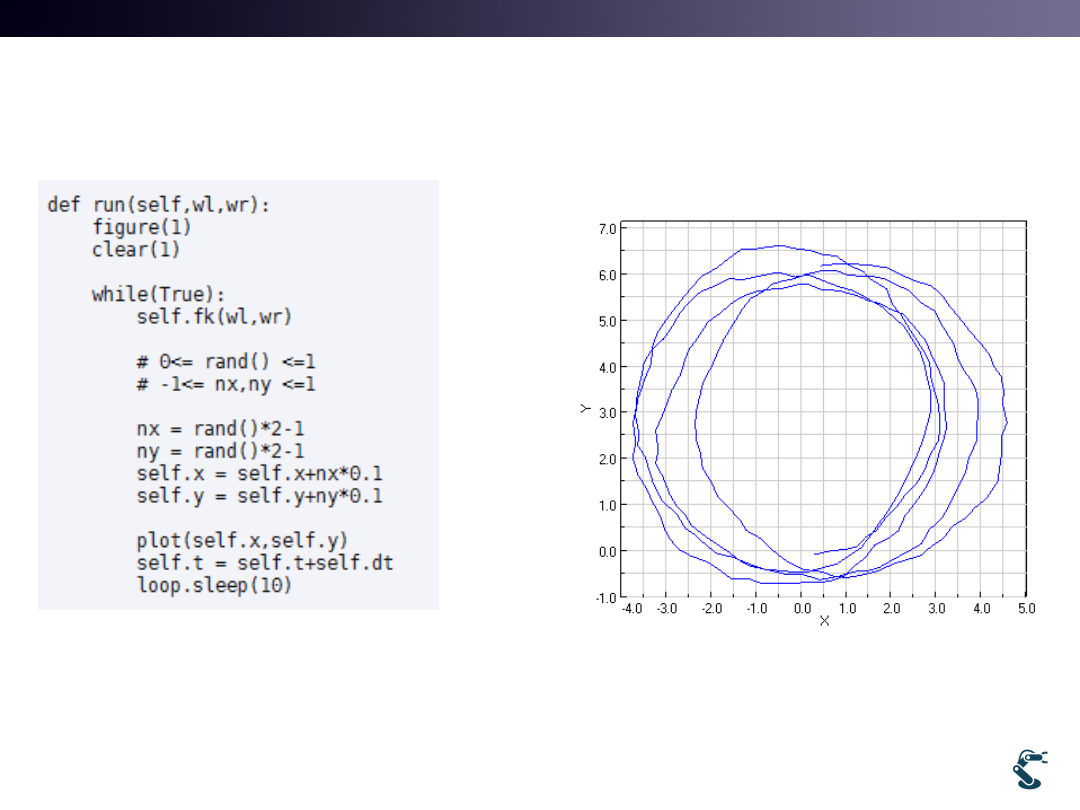The width and height of the screenshot is (1080, 810).
Task: Click the 'plot(self.x,self.y)' line
Action: [x=242, y=541]
